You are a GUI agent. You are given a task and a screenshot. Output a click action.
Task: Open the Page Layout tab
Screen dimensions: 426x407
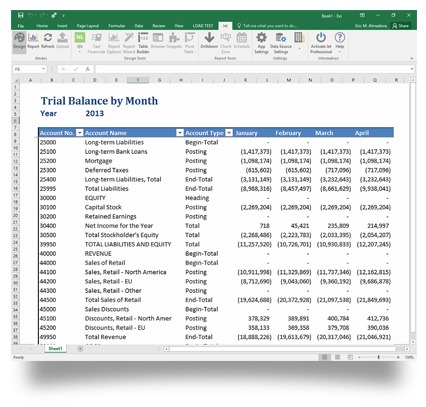[x=88, y=26]
